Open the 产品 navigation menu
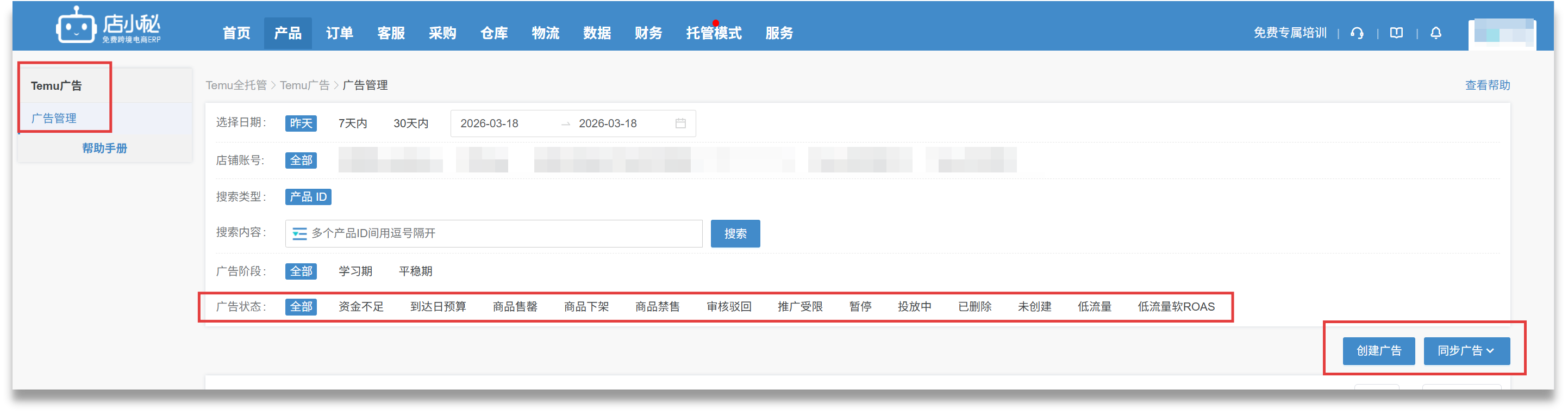1568x414 pixels. [x=288, y=33]
